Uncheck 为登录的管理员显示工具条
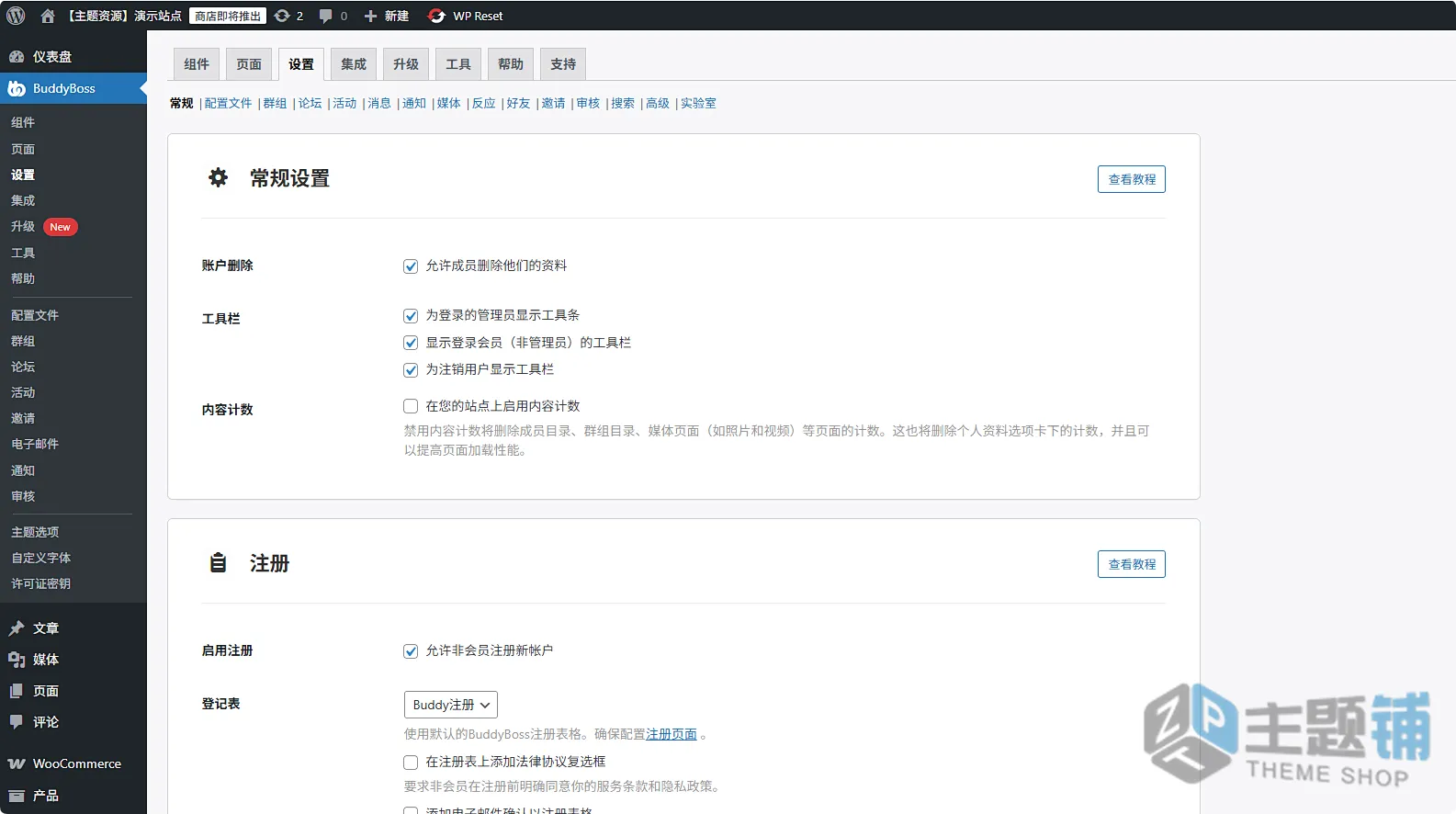 [x=411, y=316]
